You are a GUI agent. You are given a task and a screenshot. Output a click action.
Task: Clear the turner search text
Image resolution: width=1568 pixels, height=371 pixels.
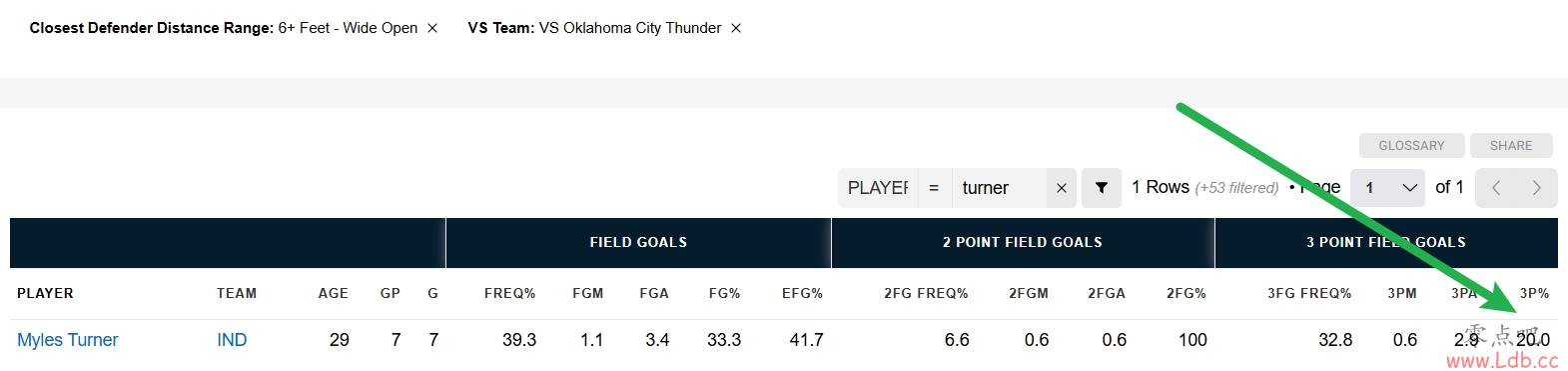click(1061, 188)
